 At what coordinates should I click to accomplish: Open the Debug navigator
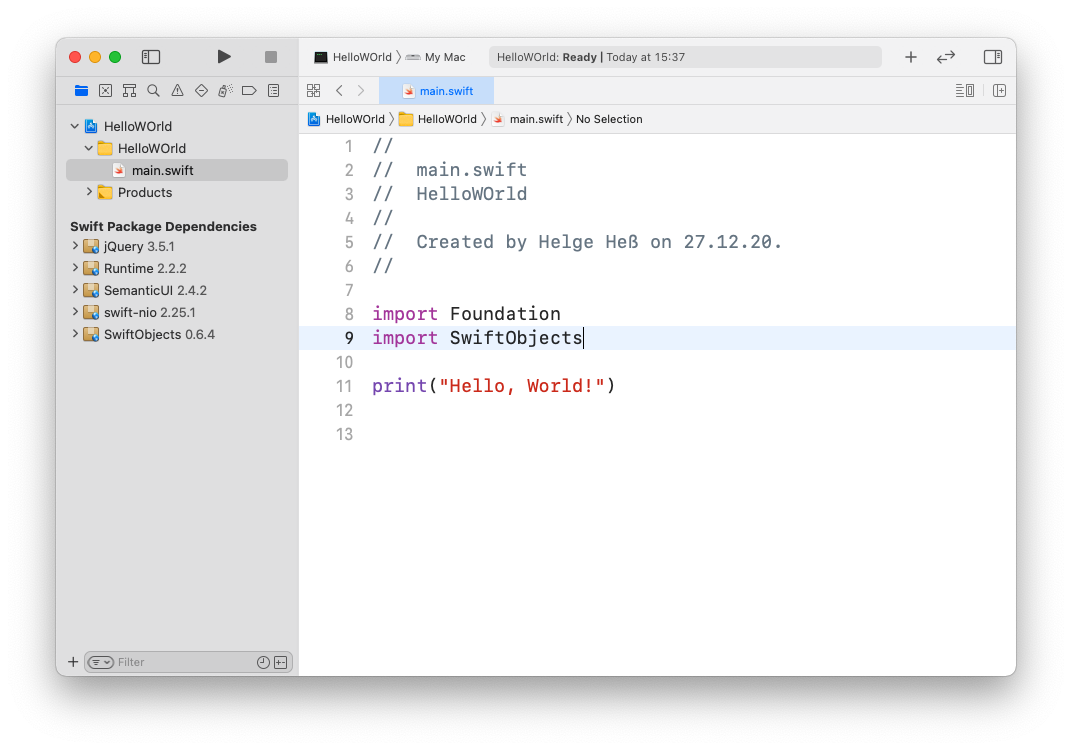tap(225, 90)
